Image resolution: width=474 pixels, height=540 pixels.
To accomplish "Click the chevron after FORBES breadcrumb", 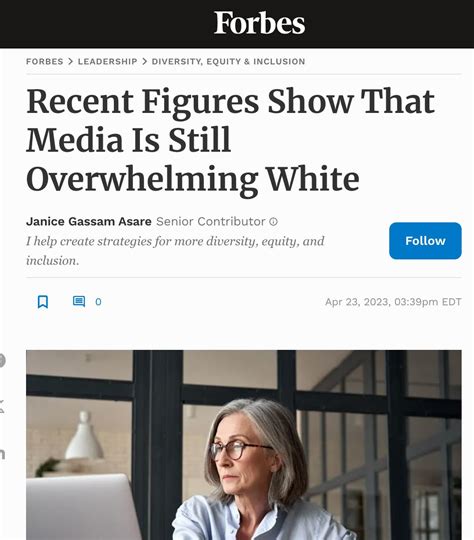I will (x=70, y=61).
